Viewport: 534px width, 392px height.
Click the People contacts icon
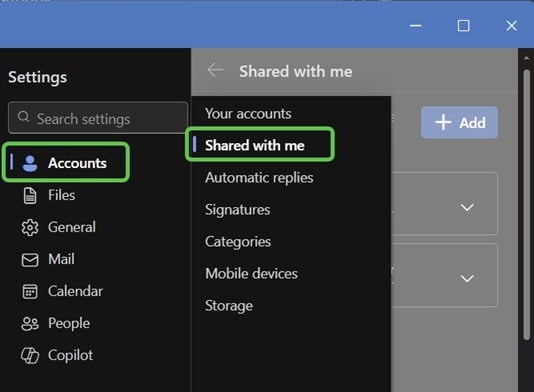30,324
